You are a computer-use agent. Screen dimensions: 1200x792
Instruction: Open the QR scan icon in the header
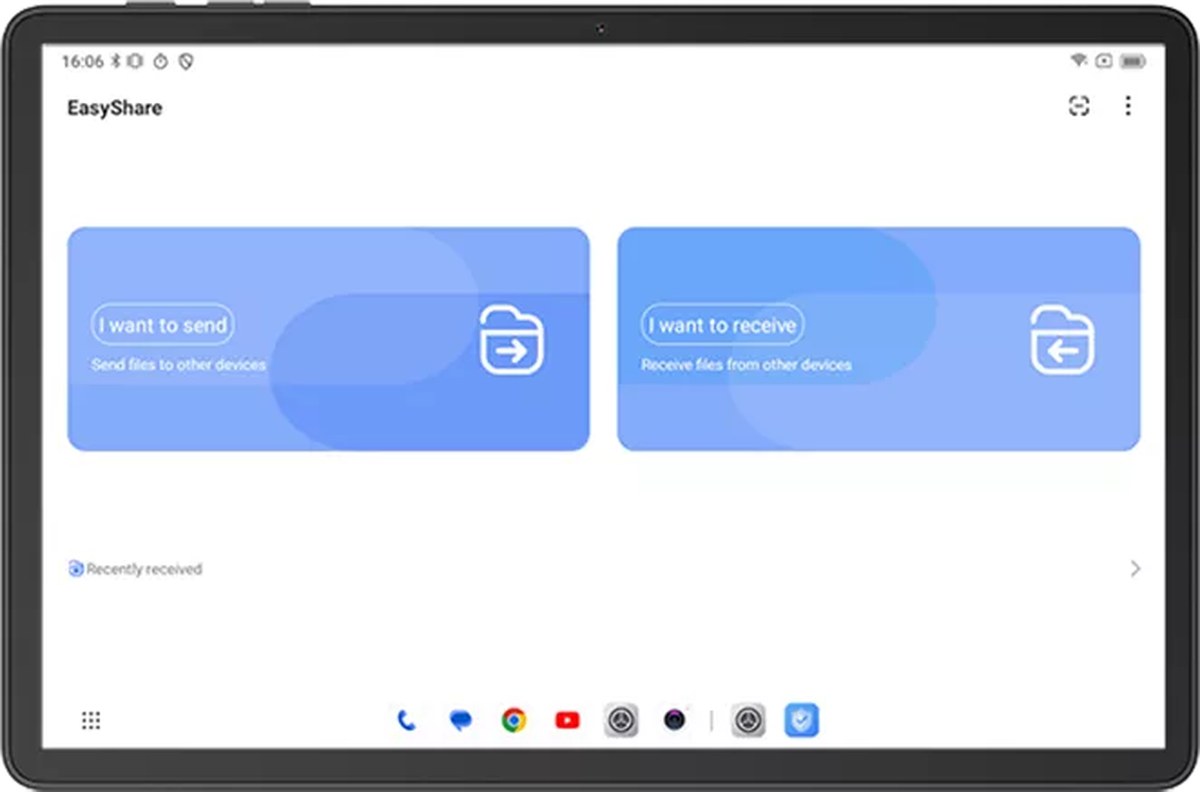click(1079, 107)
